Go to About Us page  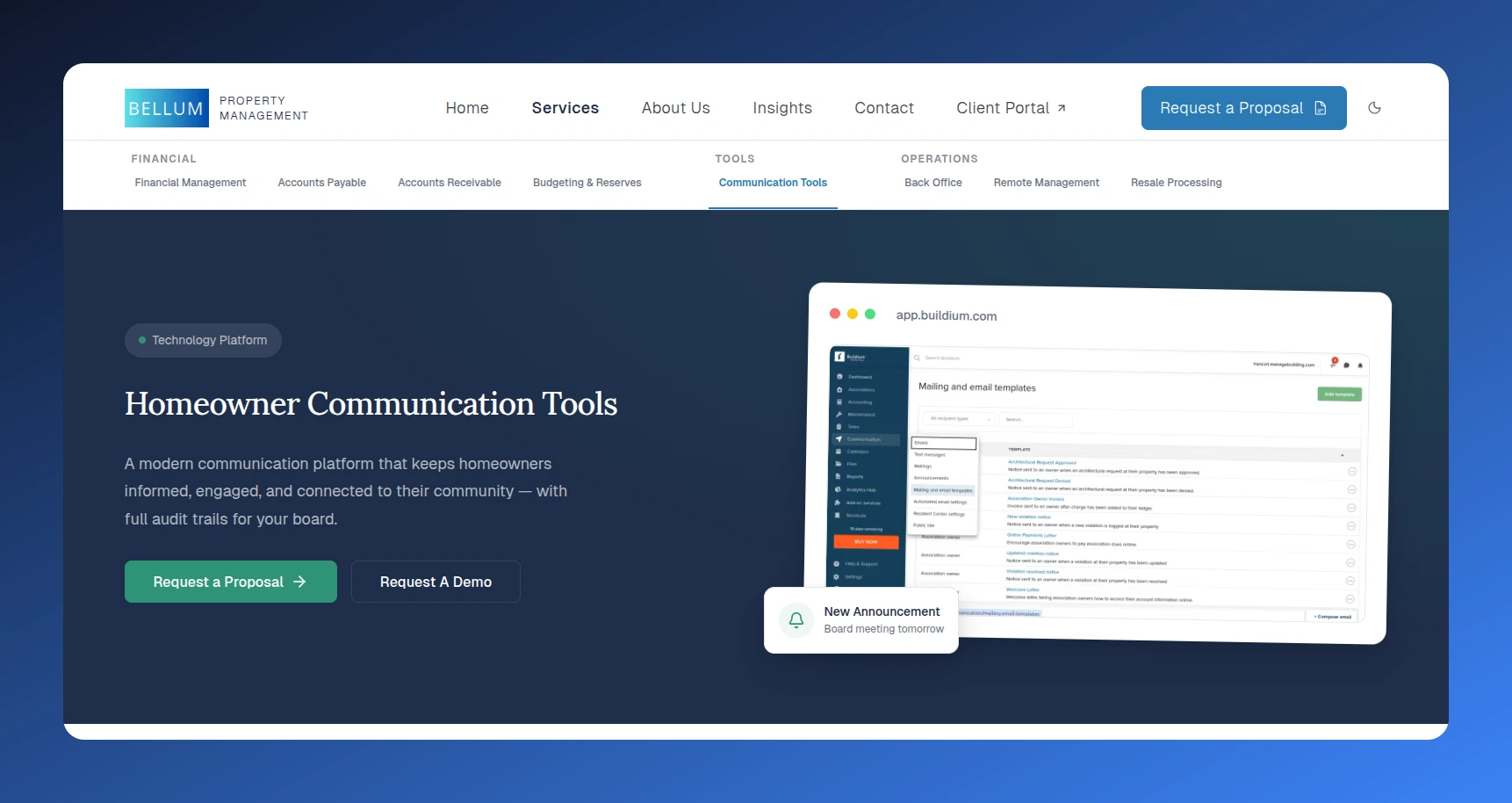point(676,108)
